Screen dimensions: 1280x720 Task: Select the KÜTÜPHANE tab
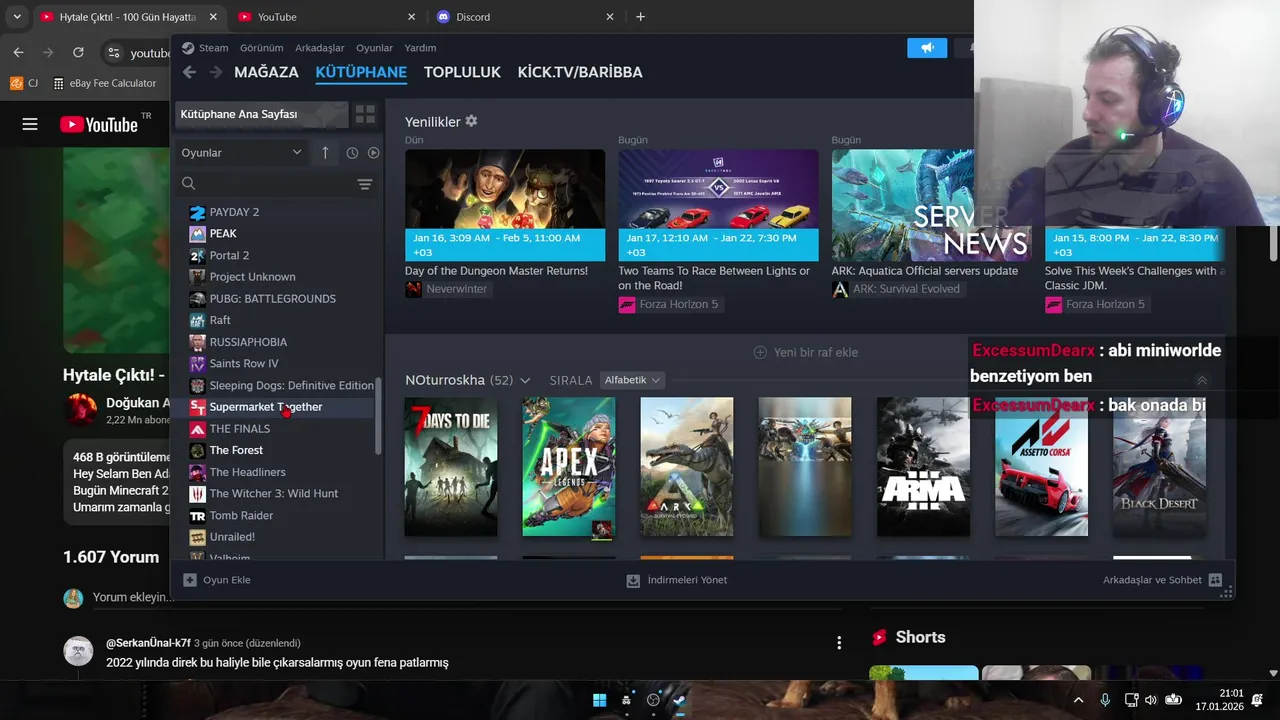[361, 72]
